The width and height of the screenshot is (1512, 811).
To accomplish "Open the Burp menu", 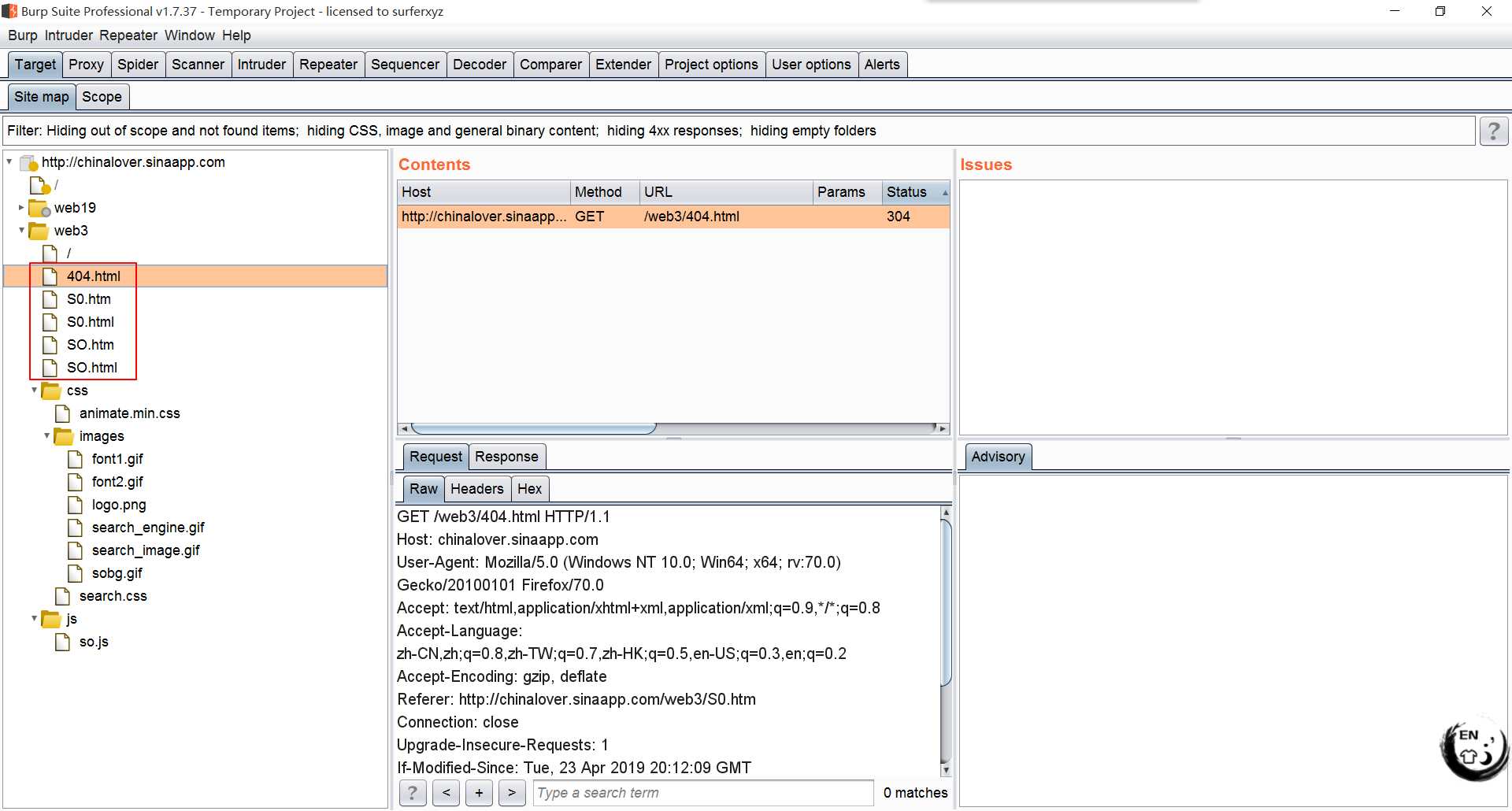I will (23, 35).
